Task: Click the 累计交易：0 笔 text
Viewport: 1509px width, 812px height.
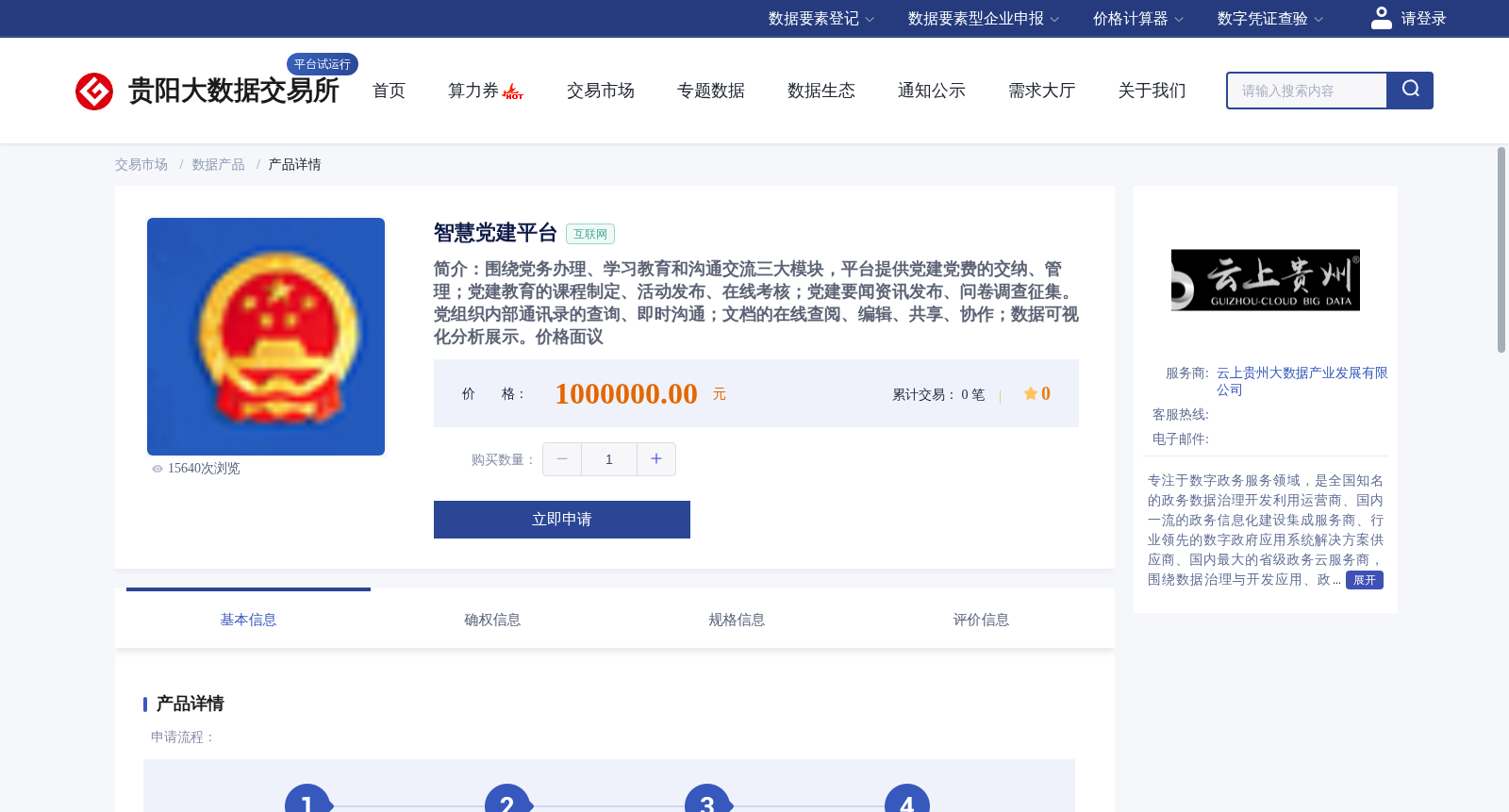Action: (938, 394)
